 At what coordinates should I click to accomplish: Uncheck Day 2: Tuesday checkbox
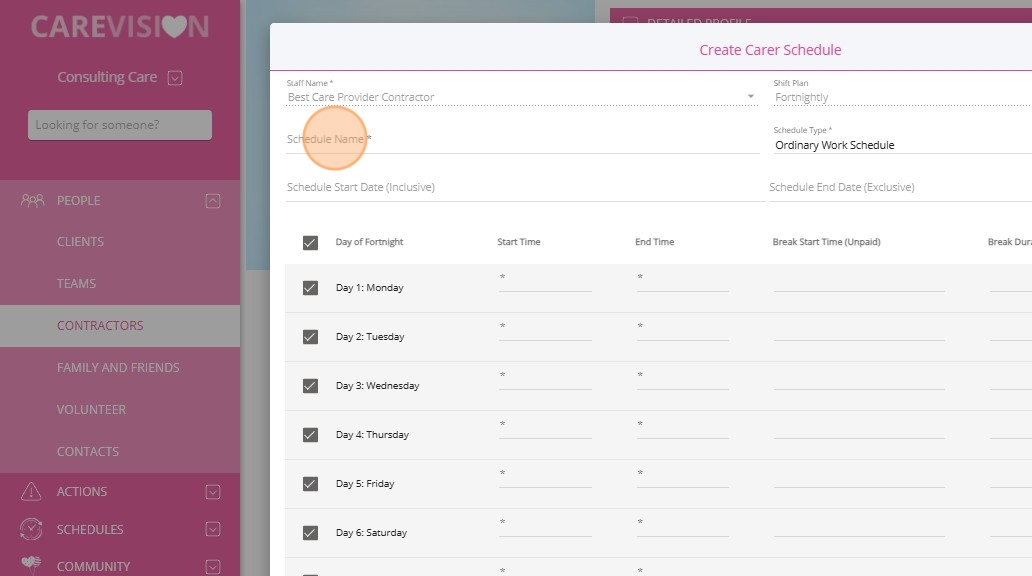point(310,337)
